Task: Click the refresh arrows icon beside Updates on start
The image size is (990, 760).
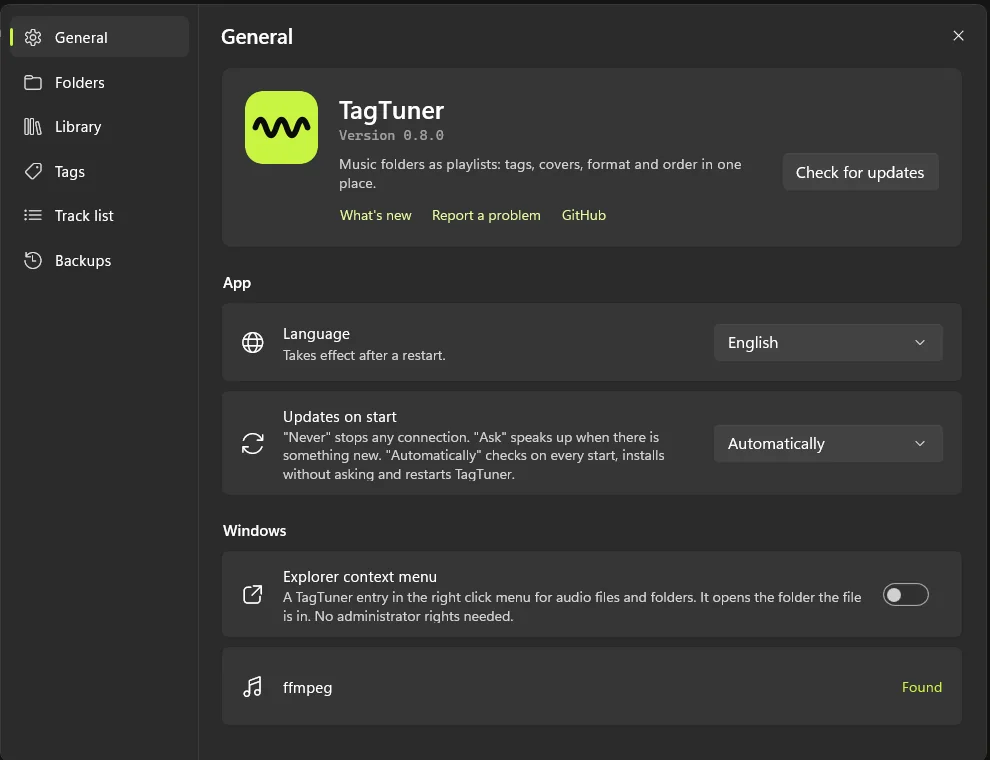Action: [253, 443]
